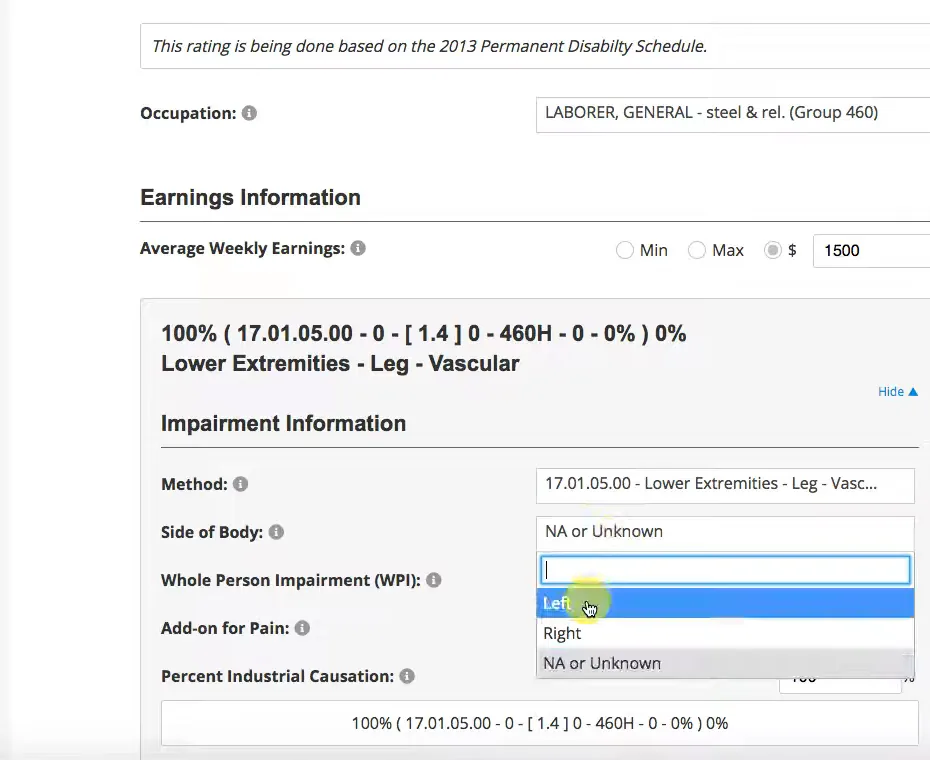Viewport: 930px width, 760px height.
Task: Show info for Average Weekly Earnings
Action: click(358, 248)
